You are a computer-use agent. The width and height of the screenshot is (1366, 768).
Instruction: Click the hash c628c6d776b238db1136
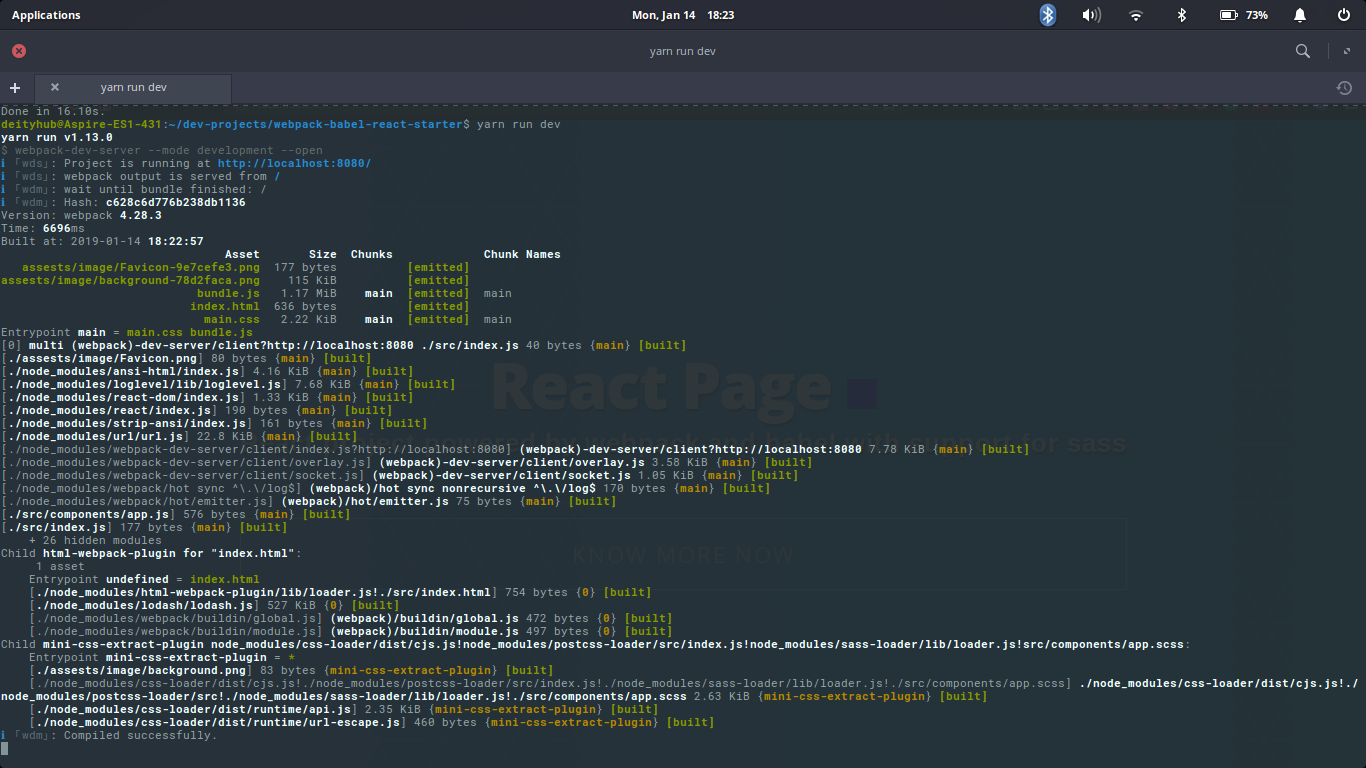pos(176,202)
